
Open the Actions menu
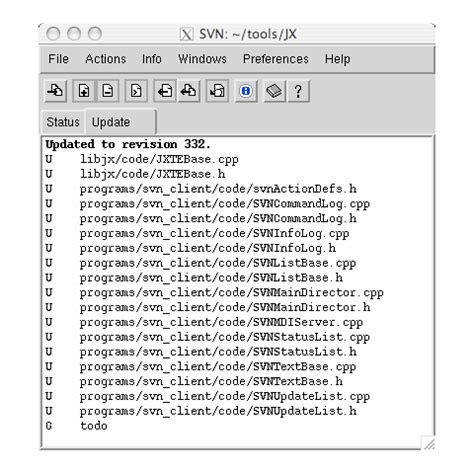tap(106, 59)
